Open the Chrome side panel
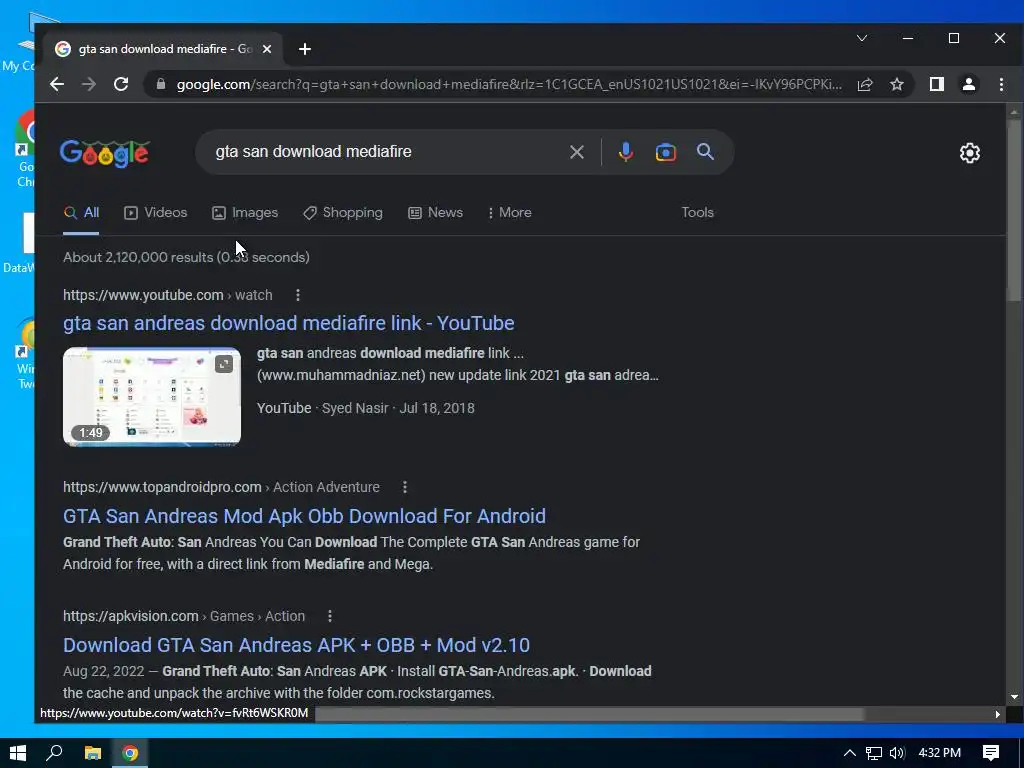This screenshot has width=1024, height=768. (936, 84)
